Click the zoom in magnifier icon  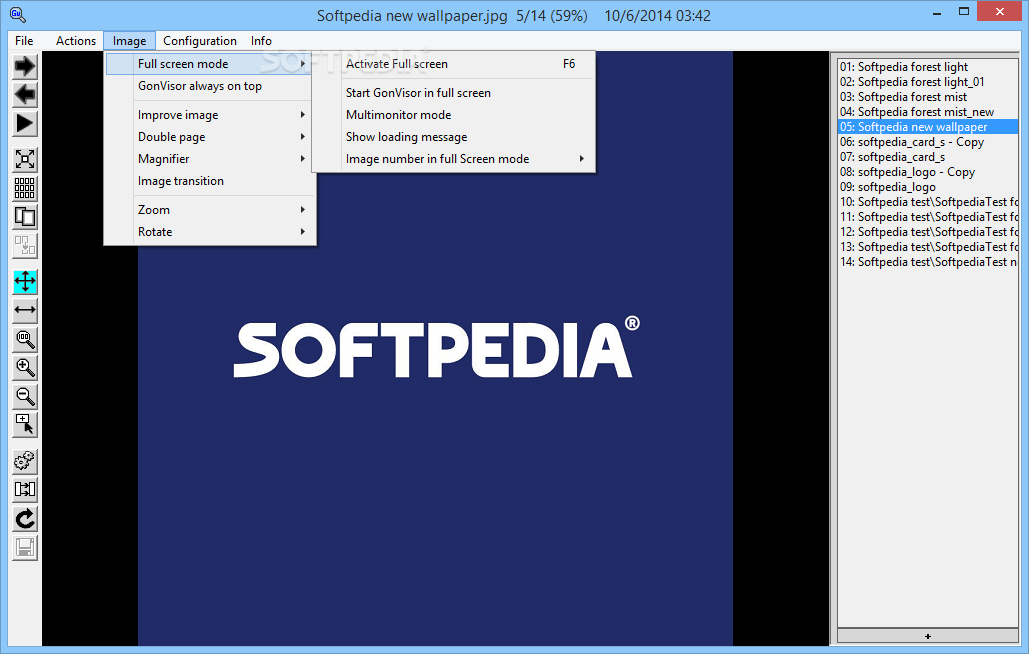[x=25, y=368]
